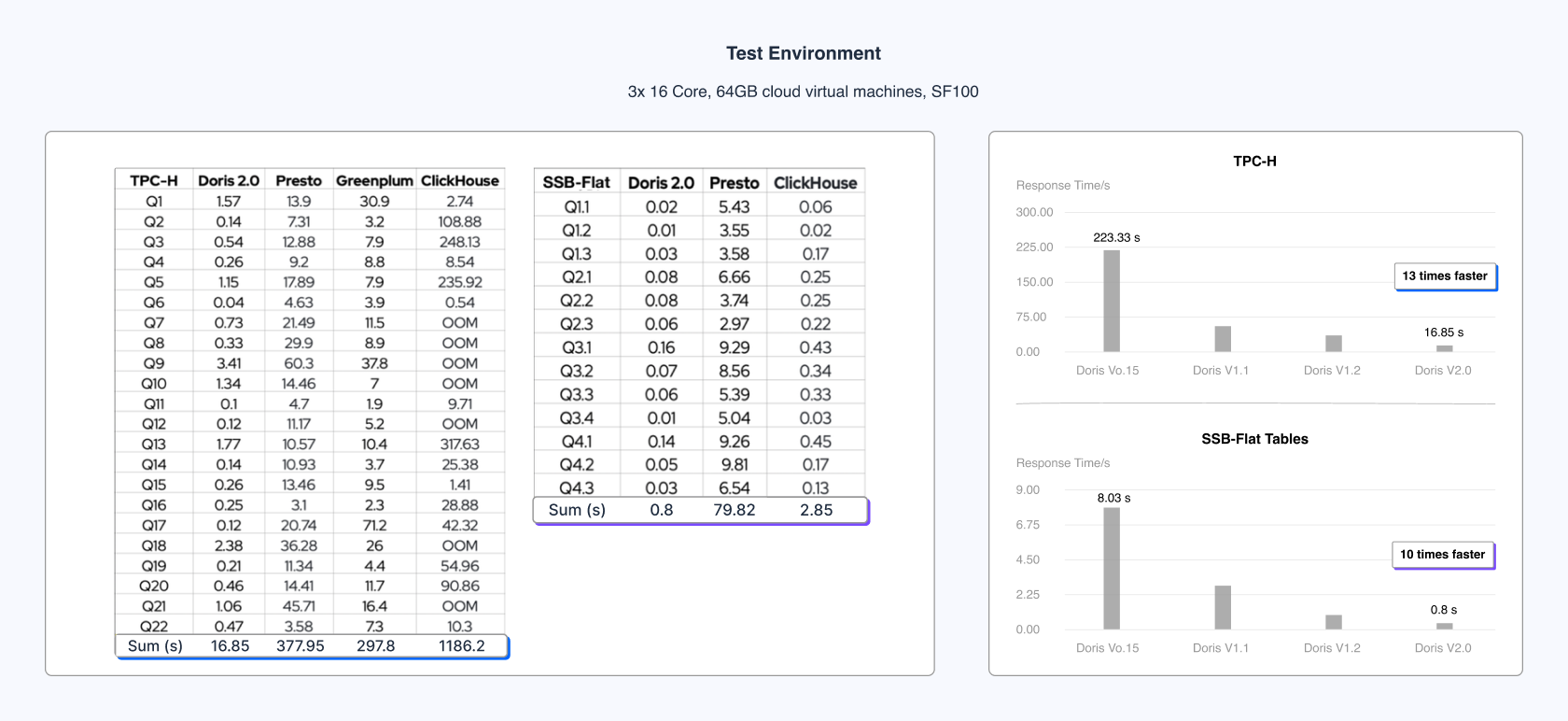Click "Response Time/s" in the TPC-H chart
Screen dimensions: 1568x721
1063,185
